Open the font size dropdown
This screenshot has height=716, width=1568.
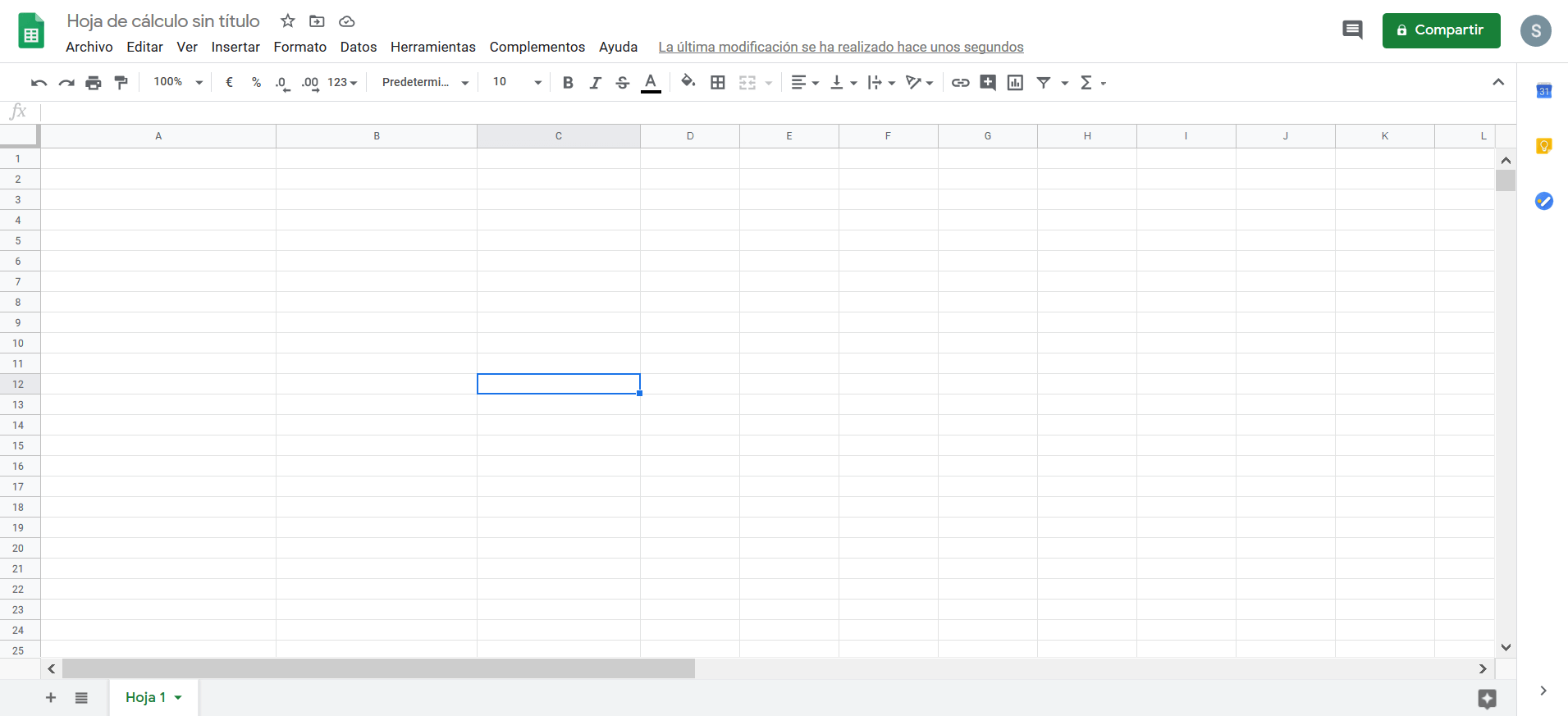[517, 82]
